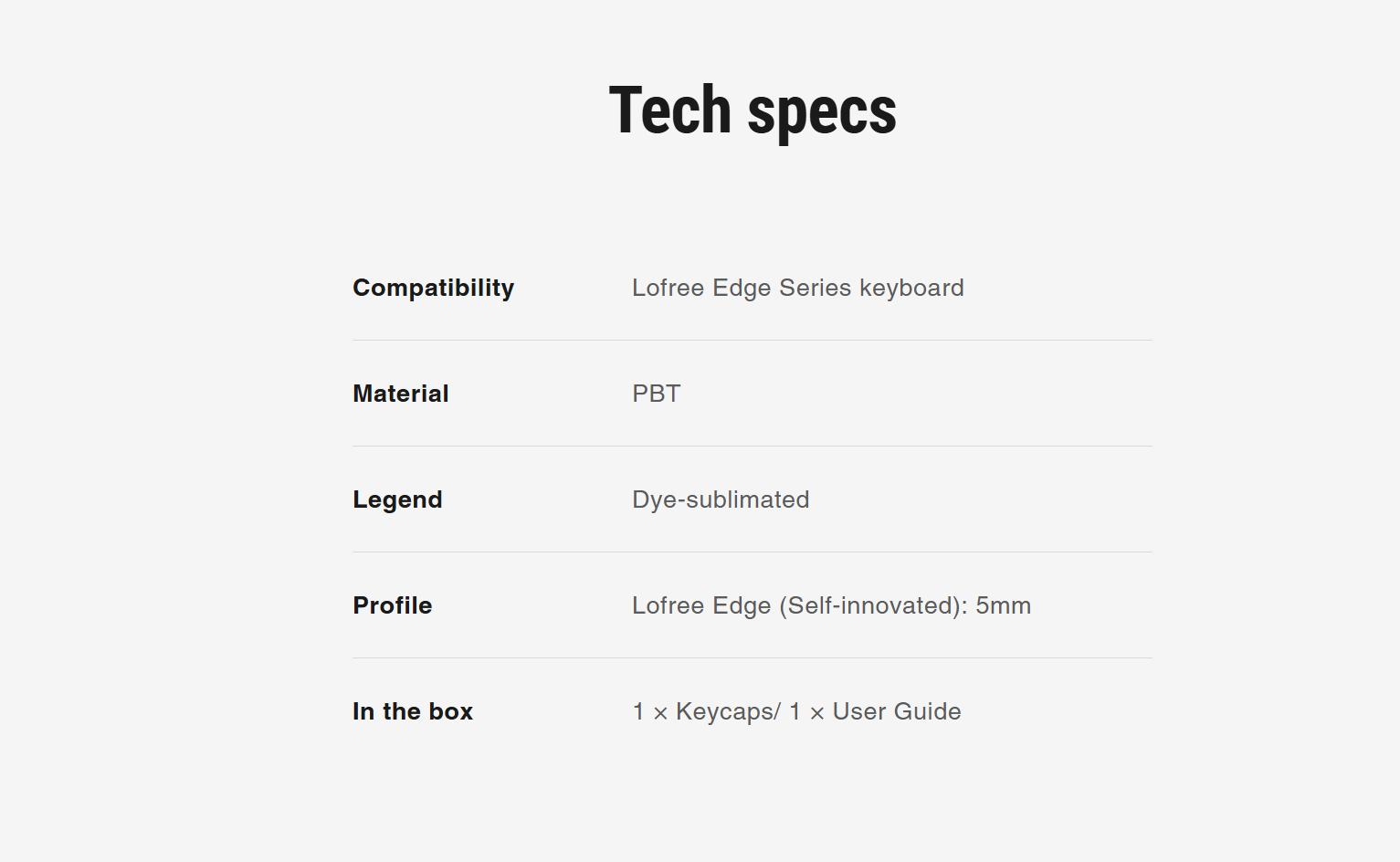Viewport: 1400px width, 862px height.
Task: Click the divider line below Material row
Action: (752, 446)
